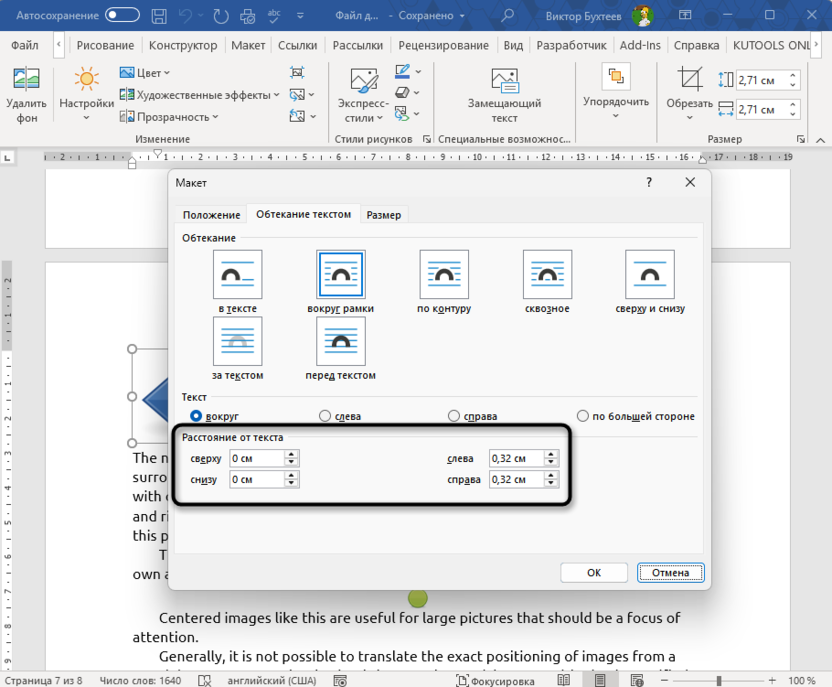The image size is (832, 687).
Task: Pick the 'сквозное' through wrapping icon
Action: point(547,275)
